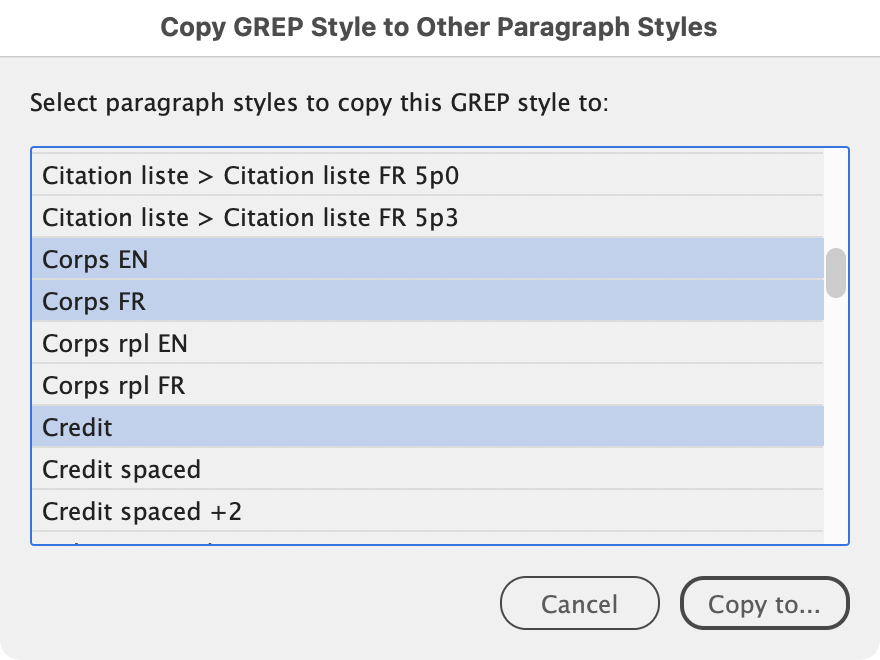880x660 pixels.
Task: Pick the Credit spaced +2 row
Action: pos(142,511)
